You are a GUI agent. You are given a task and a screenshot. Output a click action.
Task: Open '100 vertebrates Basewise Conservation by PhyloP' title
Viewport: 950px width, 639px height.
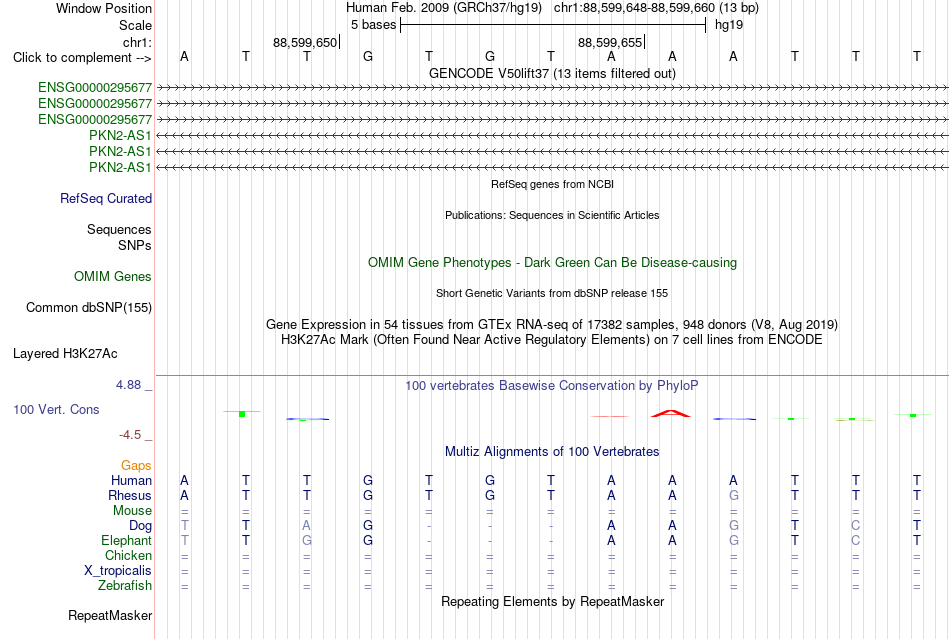[552, 385]
